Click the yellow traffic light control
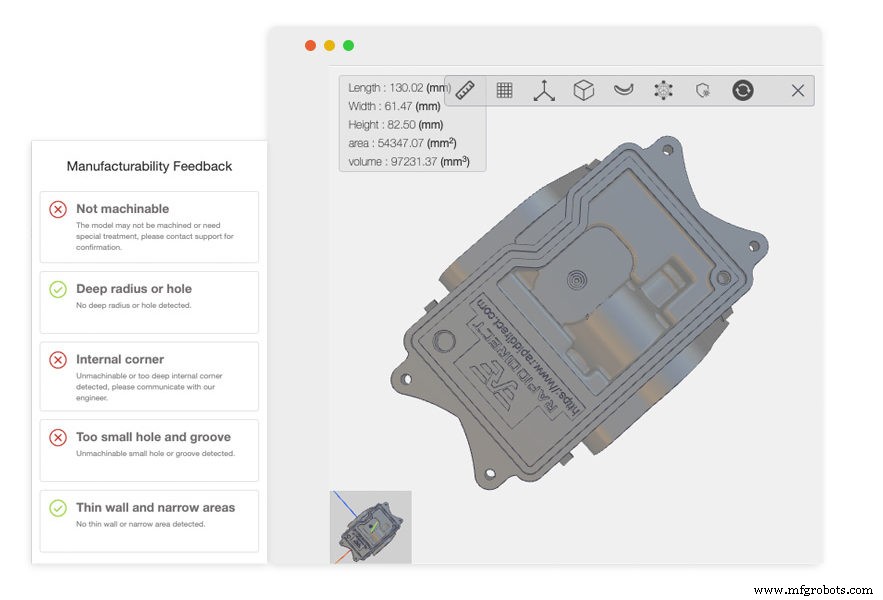The height and width of the screenshot is (600, 883). [x=328, y=45]
